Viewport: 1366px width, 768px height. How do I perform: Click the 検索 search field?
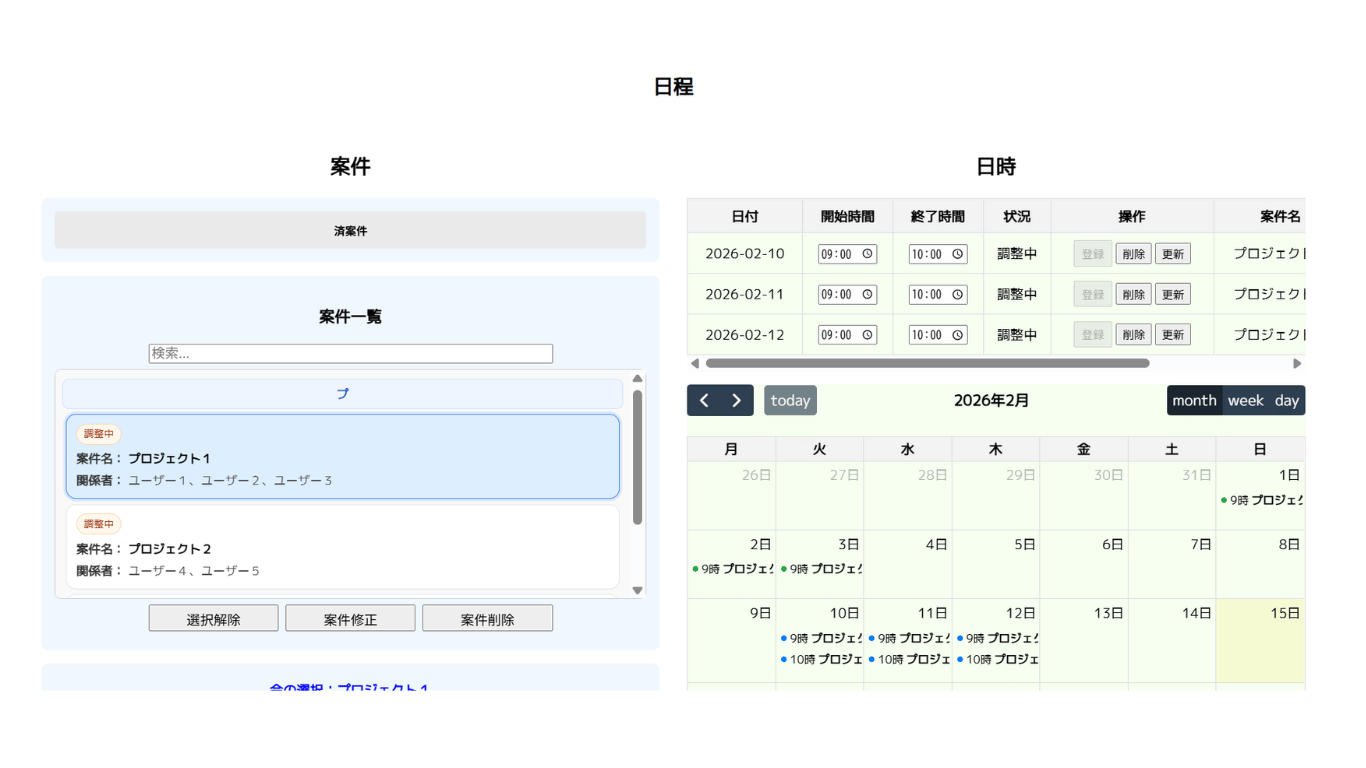[350, 354]
